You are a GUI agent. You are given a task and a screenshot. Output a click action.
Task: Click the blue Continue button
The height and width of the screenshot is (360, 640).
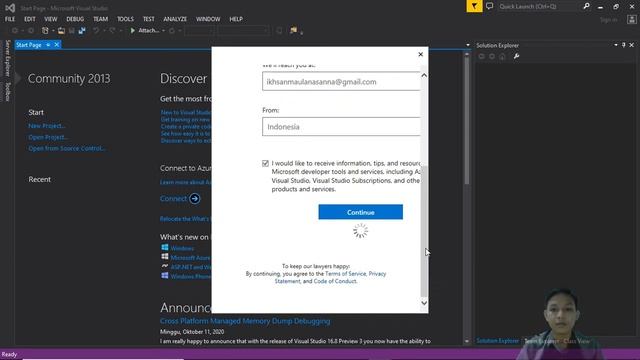tap(360, 212)
